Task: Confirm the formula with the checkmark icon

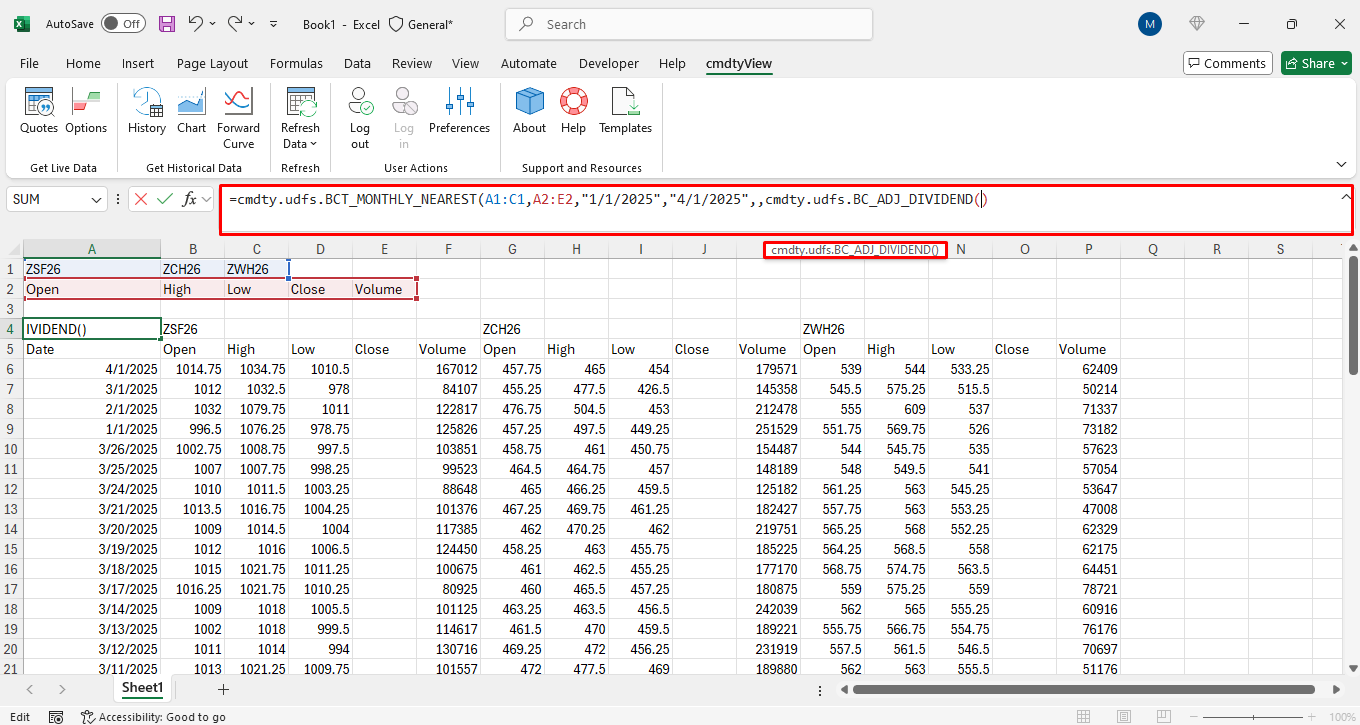Action: pyautogui.click(x=165, y=199)
